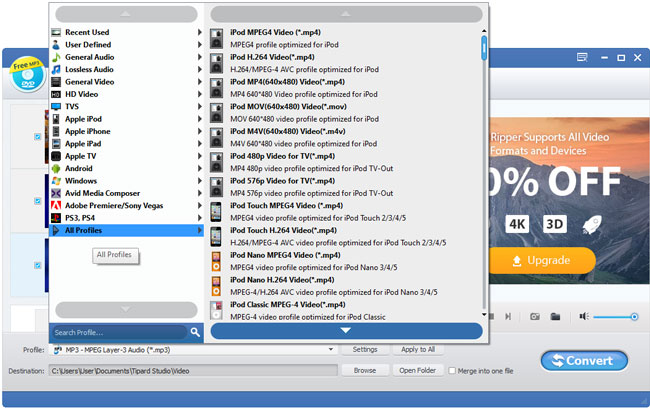This screenshot has width=650, height=409.
Task: Select the General Video category
Action: (x=126, y=82)
